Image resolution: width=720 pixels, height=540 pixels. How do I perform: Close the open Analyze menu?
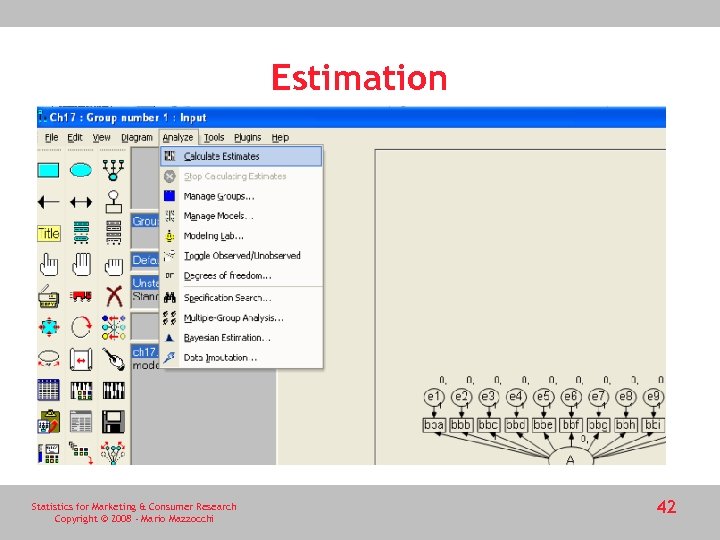pos(178,137)
